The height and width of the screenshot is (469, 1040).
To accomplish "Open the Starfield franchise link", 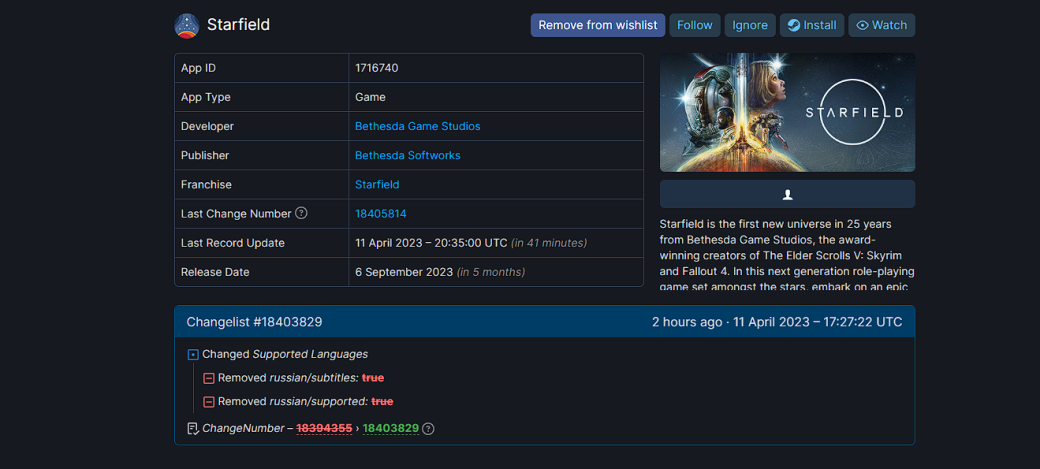I will (377, 184).
